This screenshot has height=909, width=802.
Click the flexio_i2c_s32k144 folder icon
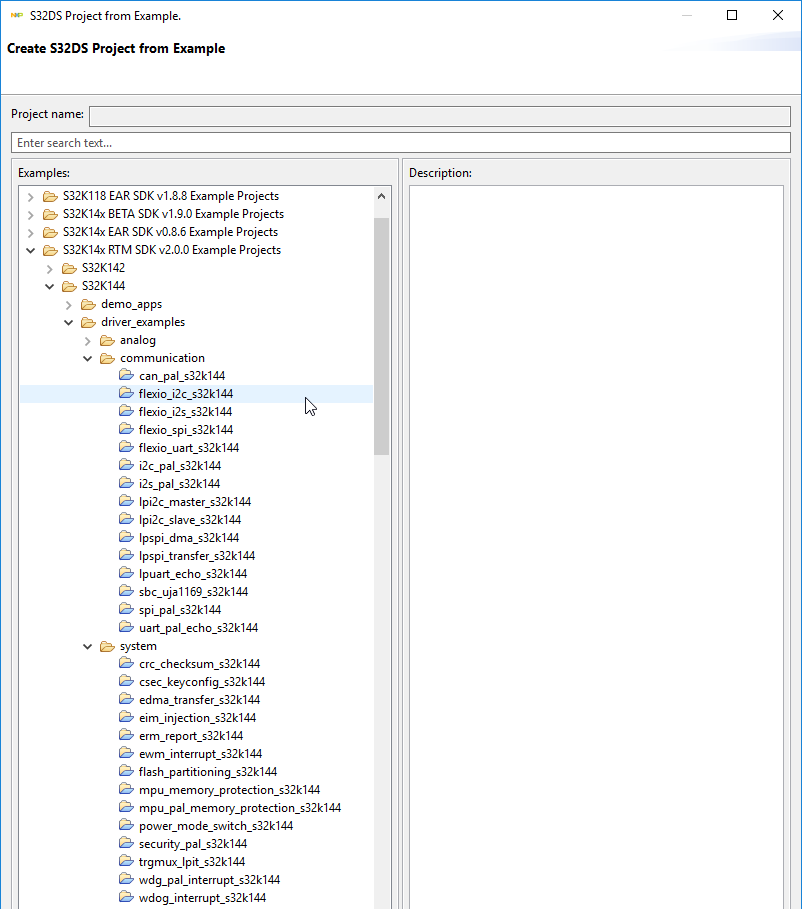(x=126, y=394)
